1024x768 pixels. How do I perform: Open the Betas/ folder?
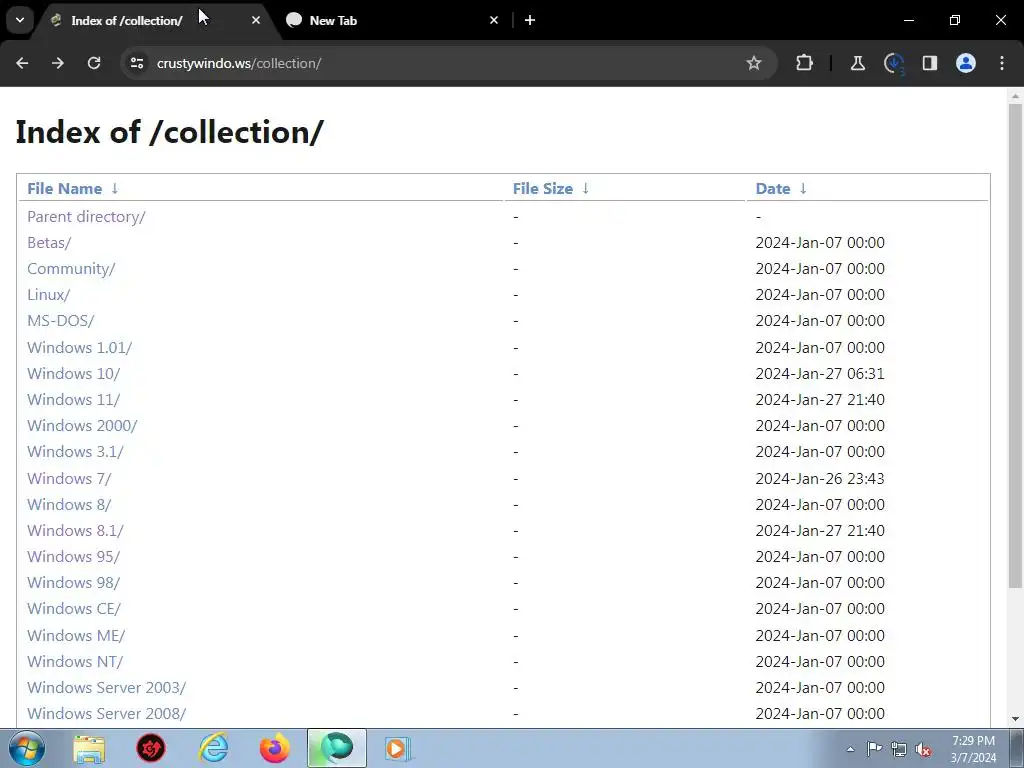[x=49, y=243]
